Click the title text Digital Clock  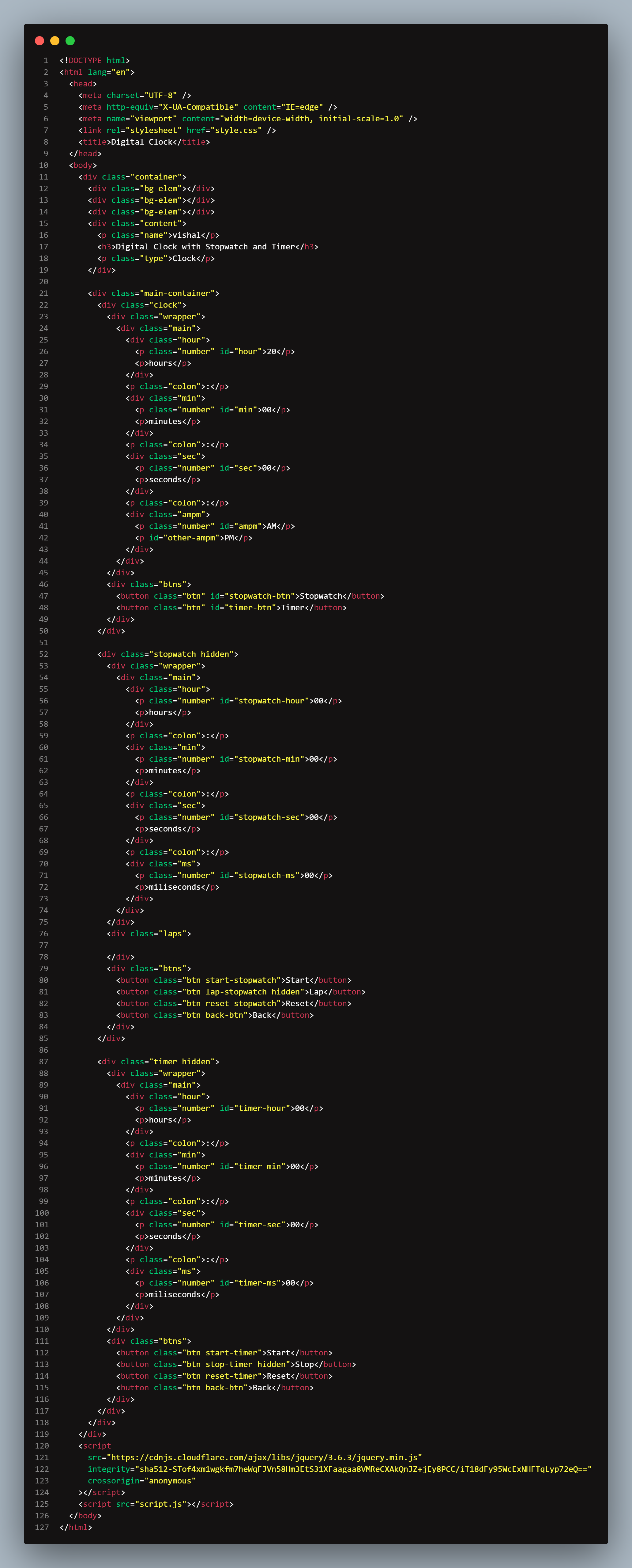[142, 142]
